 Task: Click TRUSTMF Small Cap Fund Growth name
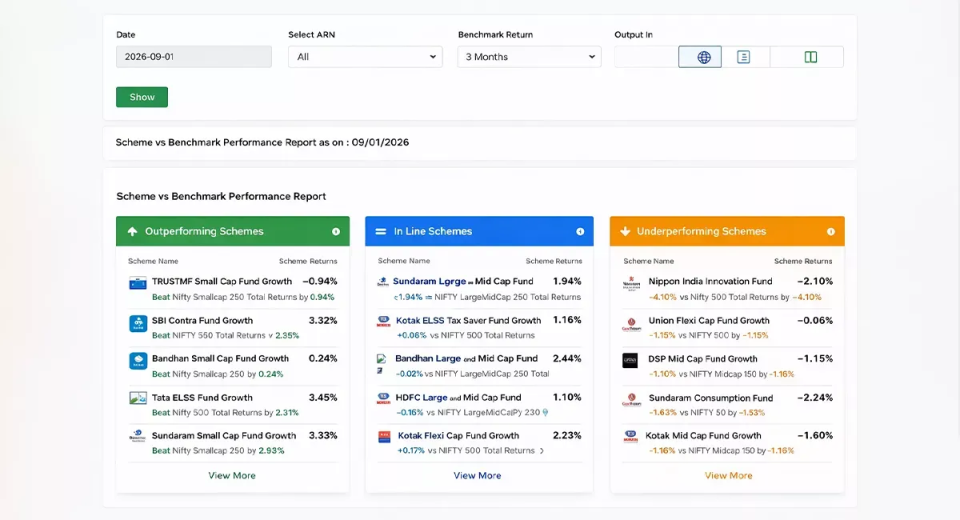click(x=222, y=281)
